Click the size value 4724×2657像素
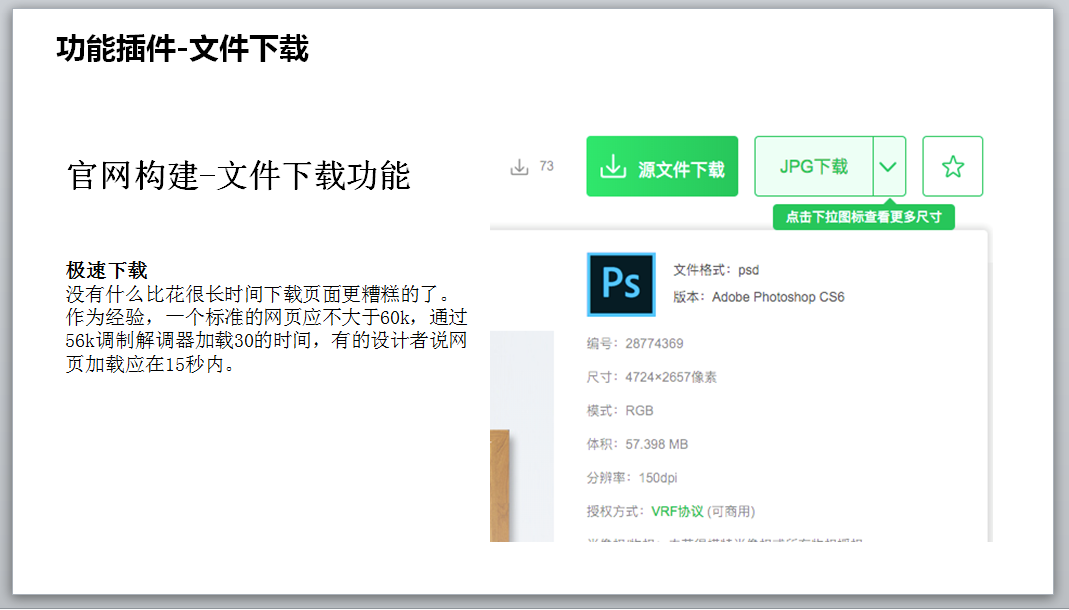 670,377
